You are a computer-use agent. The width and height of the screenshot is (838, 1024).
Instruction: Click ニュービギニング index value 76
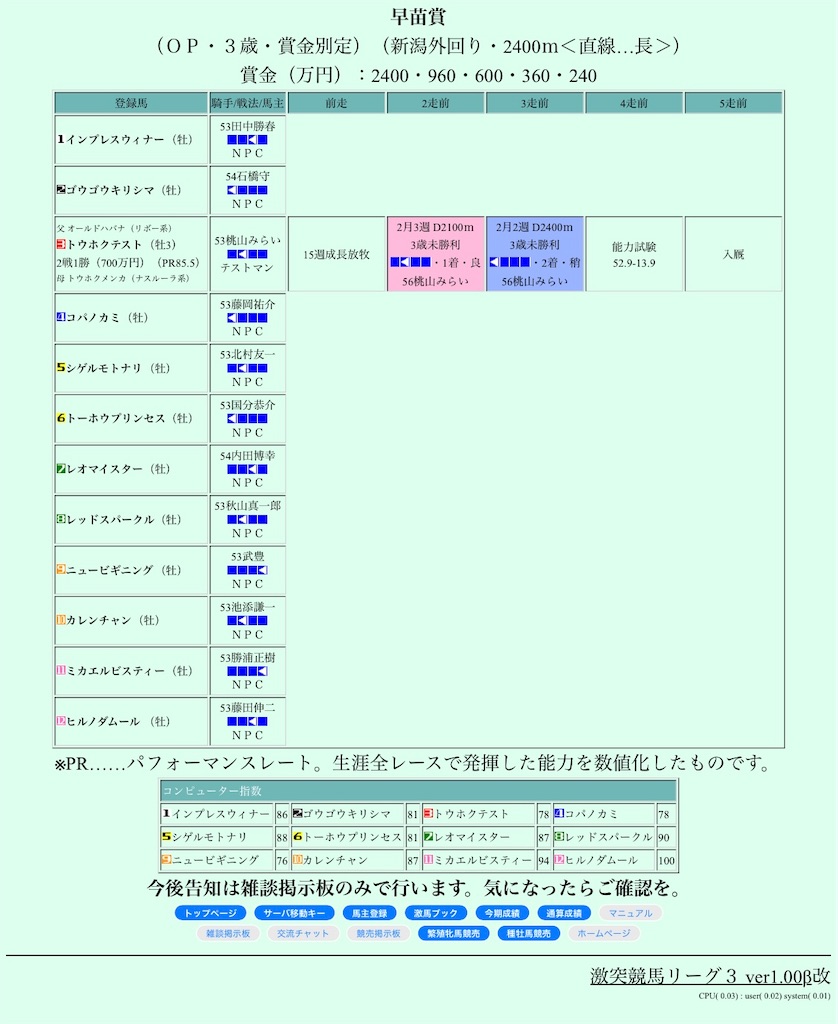click(282, 860)
